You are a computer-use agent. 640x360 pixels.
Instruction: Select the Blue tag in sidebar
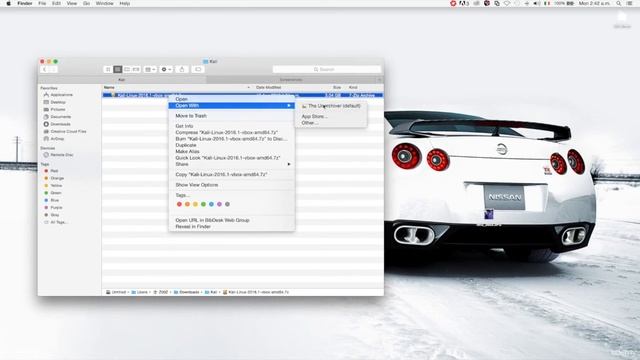pos(54,200)
